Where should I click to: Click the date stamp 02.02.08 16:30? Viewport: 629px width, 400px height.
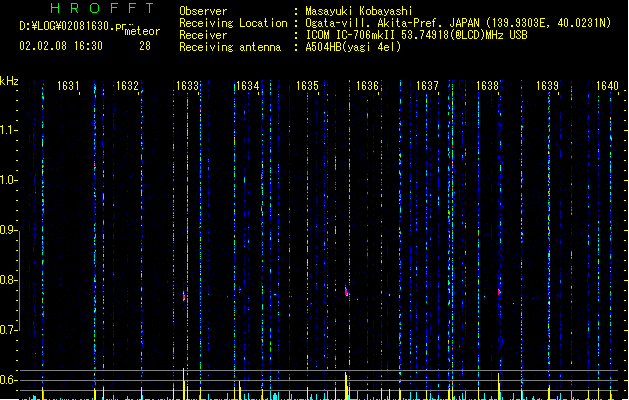61,46
